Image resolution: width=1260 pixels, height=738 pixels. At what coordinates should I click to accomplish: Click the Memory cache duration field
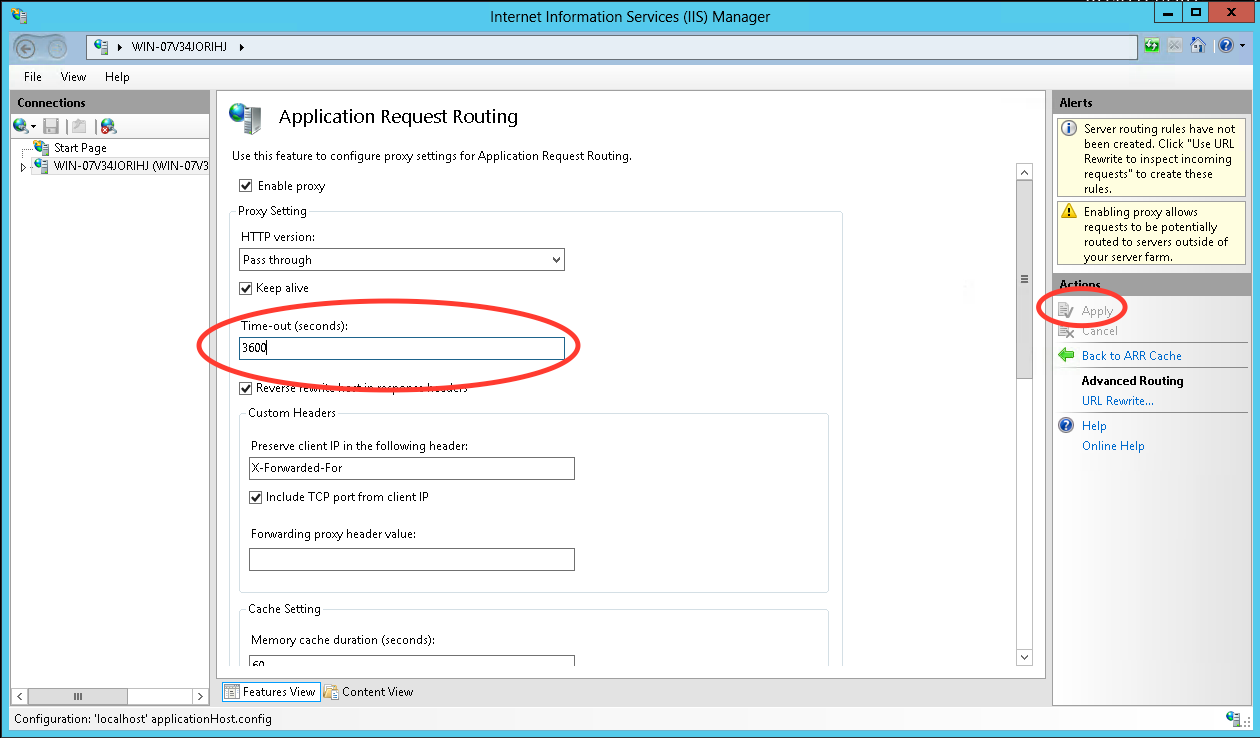[x=412, y=661]
